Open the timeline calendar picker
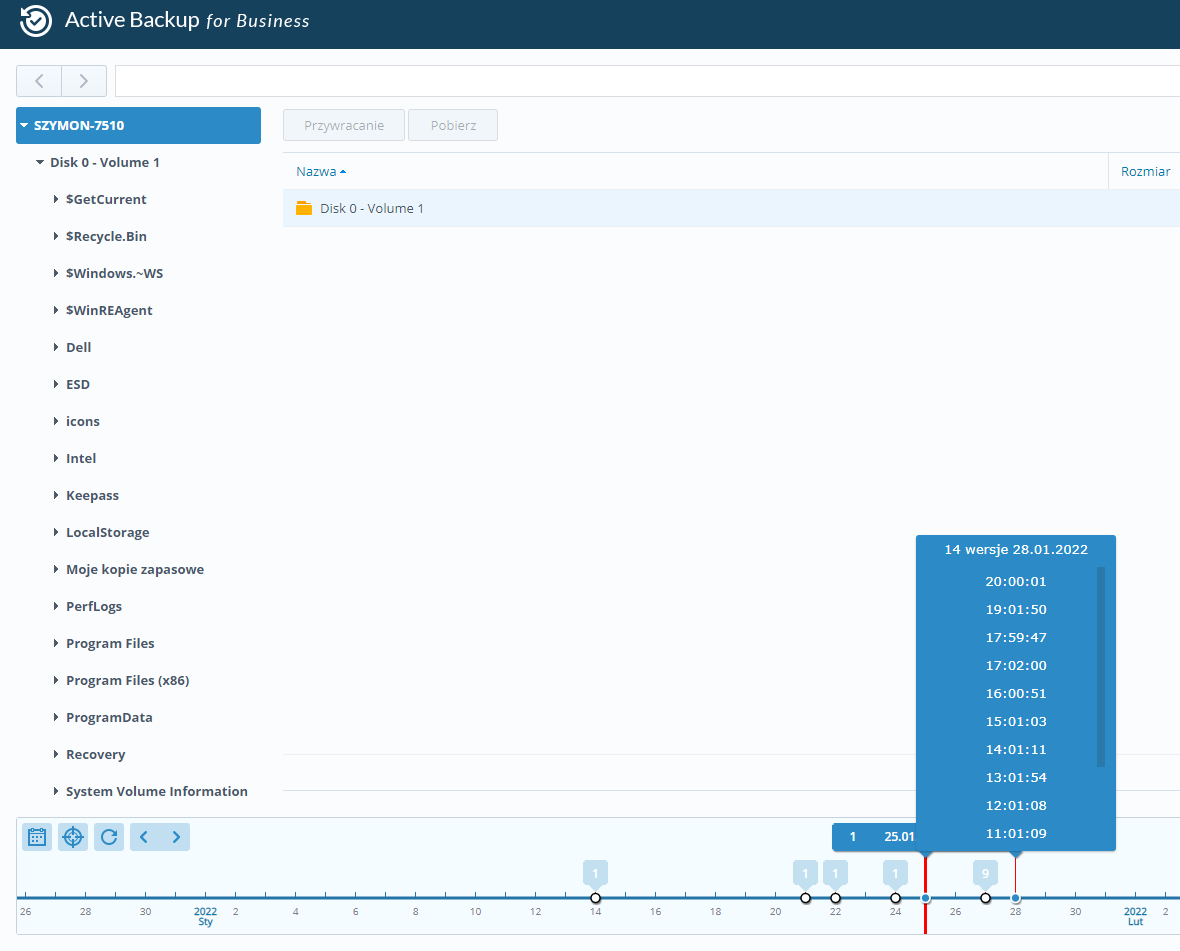This screenshot has width=1180, height=951. click(37, 837)
